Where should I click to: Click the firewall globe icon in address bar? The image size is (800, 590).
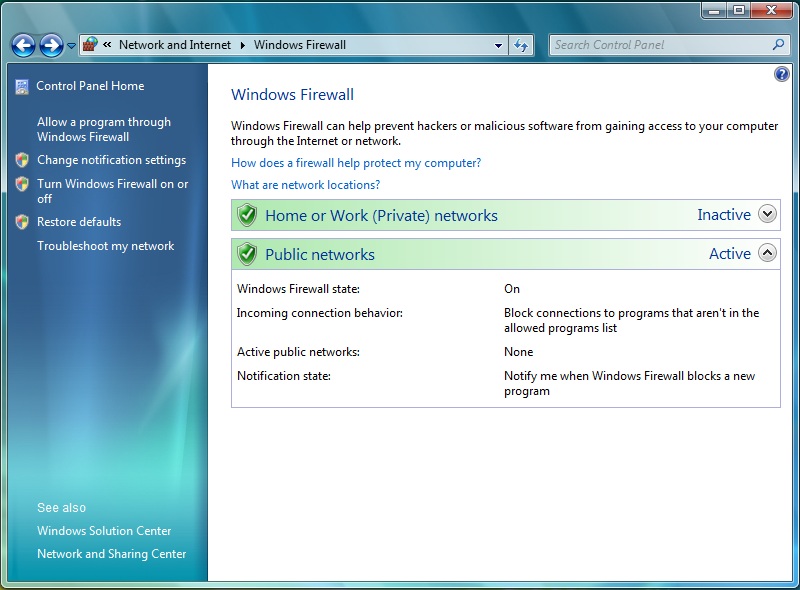[90, 45]
